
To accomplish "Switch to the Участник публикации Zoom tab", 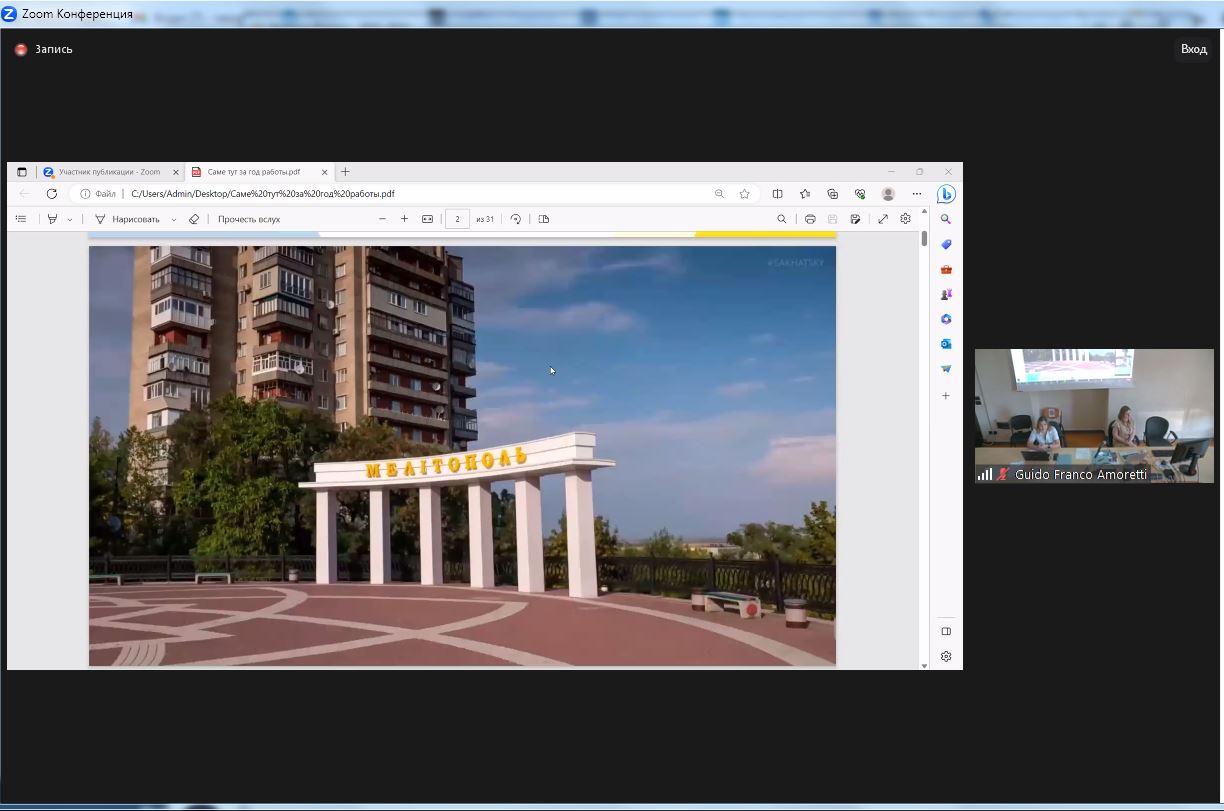I will (x=108, y=172).
